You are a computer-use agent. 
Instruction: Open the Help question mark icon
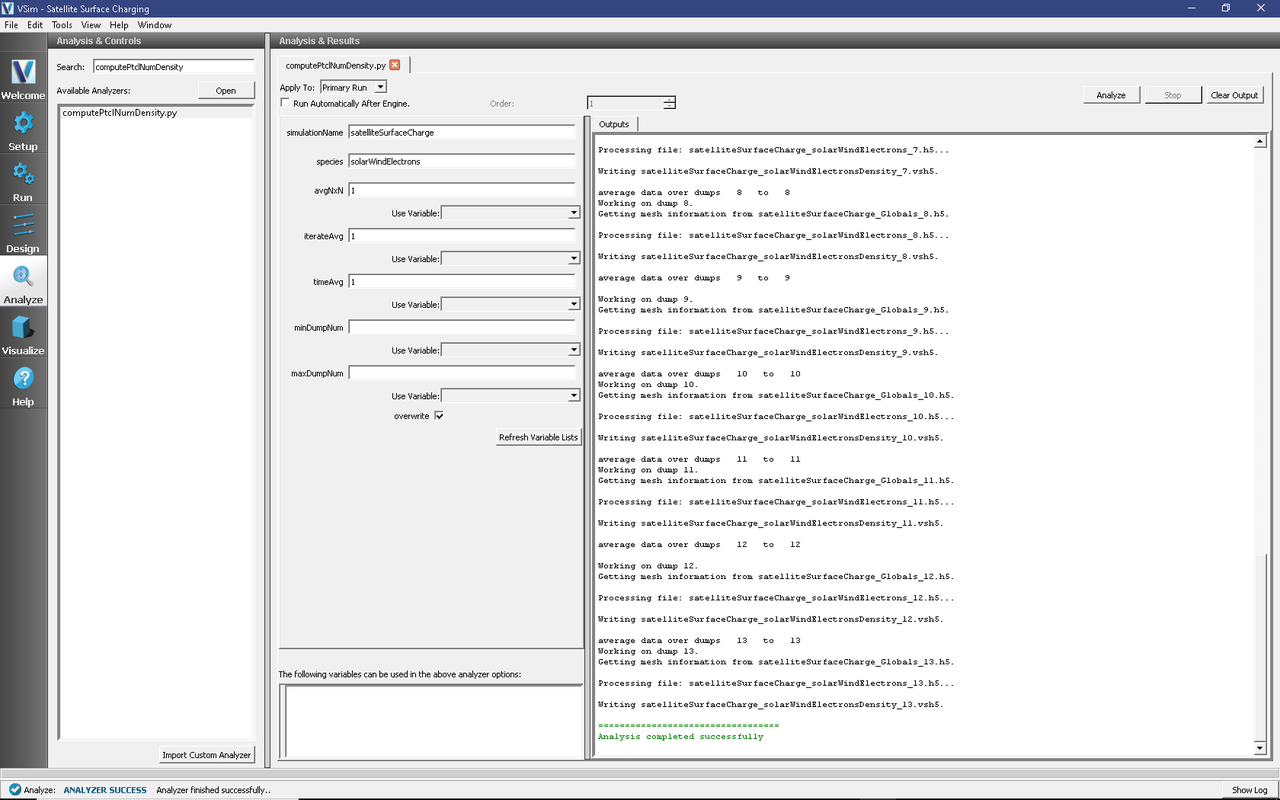pyautogui.click(x=23, y=385)
